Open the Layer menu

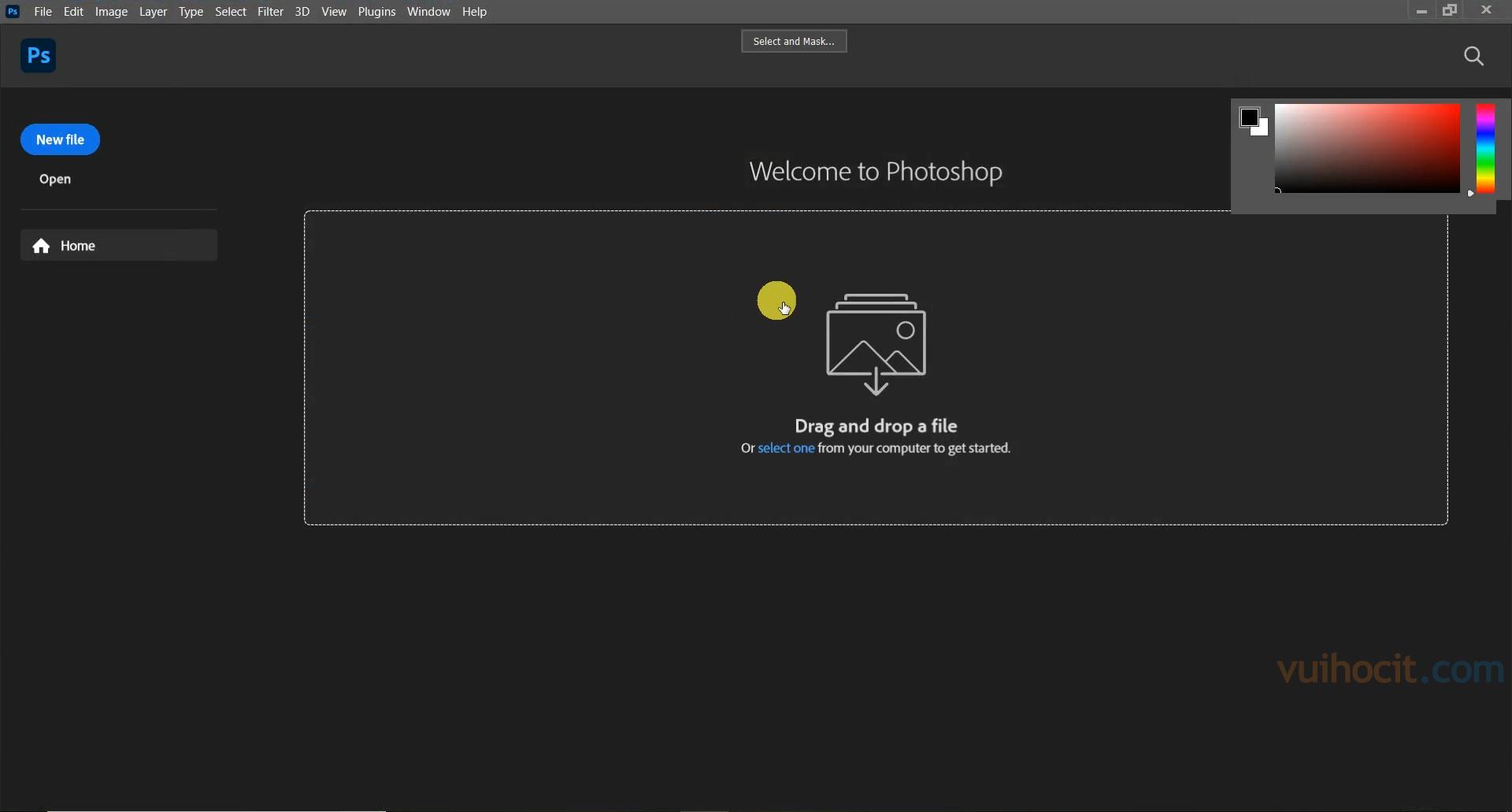click(154, 12)
